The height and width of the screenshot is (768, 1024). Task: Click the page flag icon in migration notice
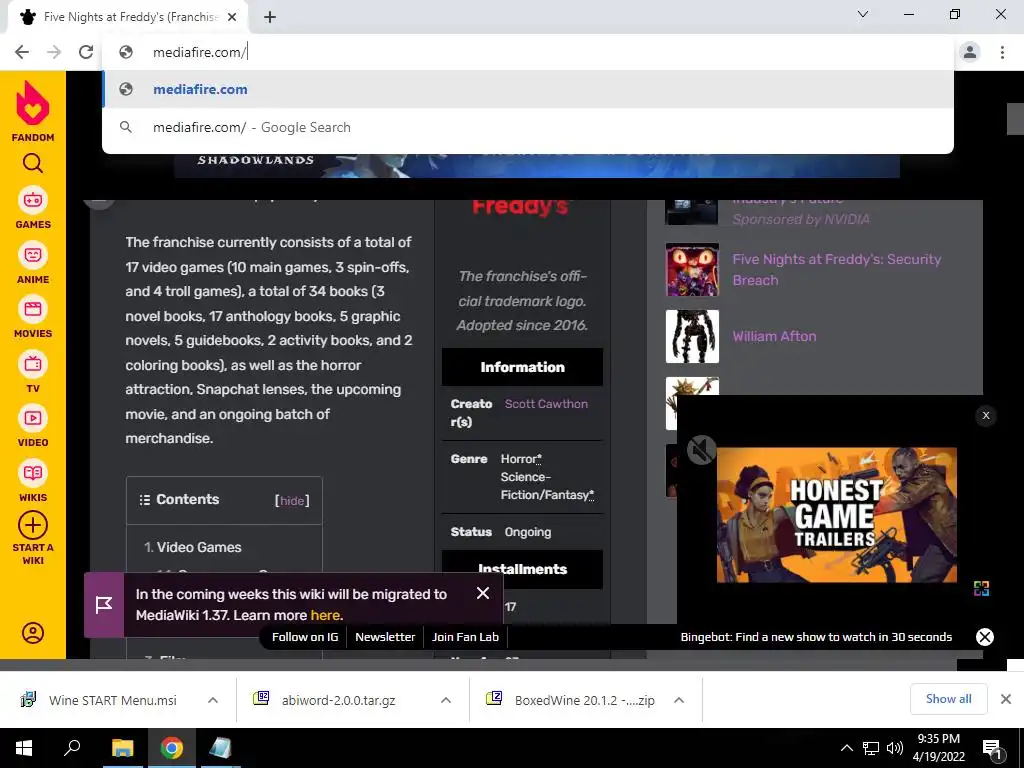(x=104, y=605)
